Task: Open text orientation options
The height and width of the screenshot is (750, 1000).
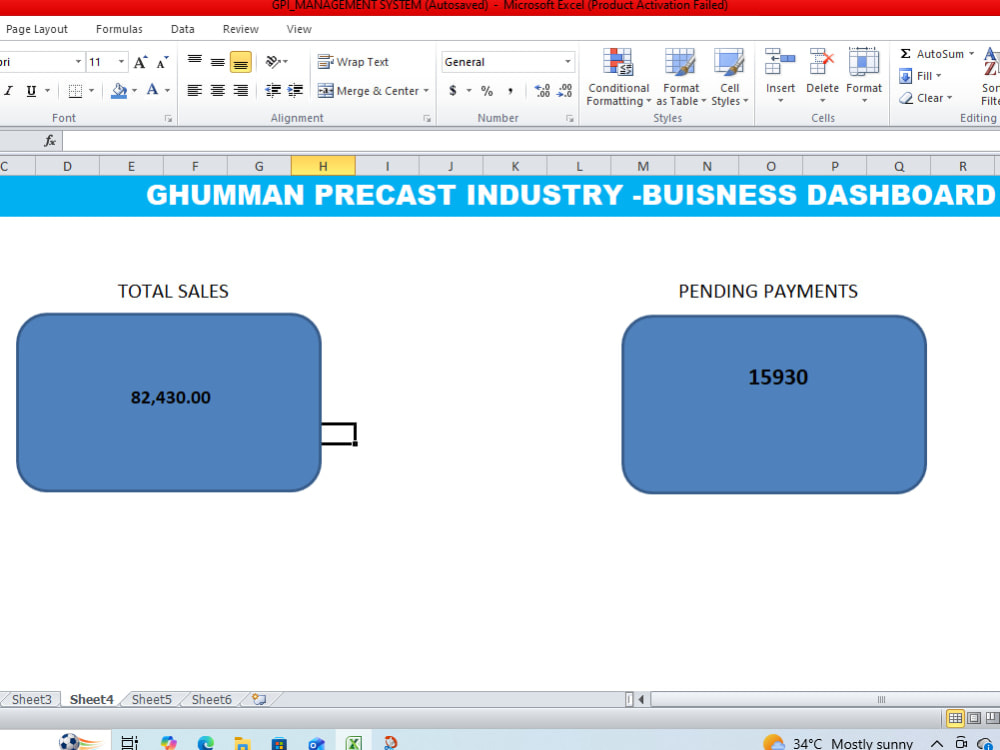Action: click(276, 62)
